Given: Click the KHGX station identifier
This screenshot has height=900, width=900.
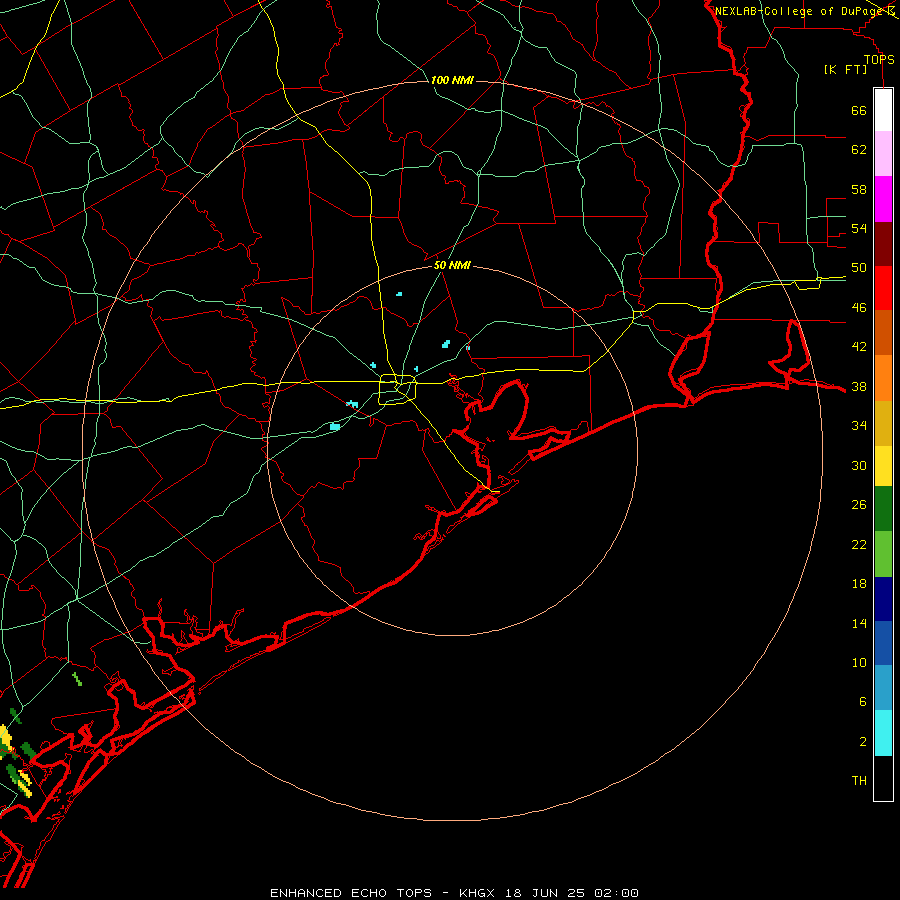Looking at the screenshot, I should [x=479, y=893].
